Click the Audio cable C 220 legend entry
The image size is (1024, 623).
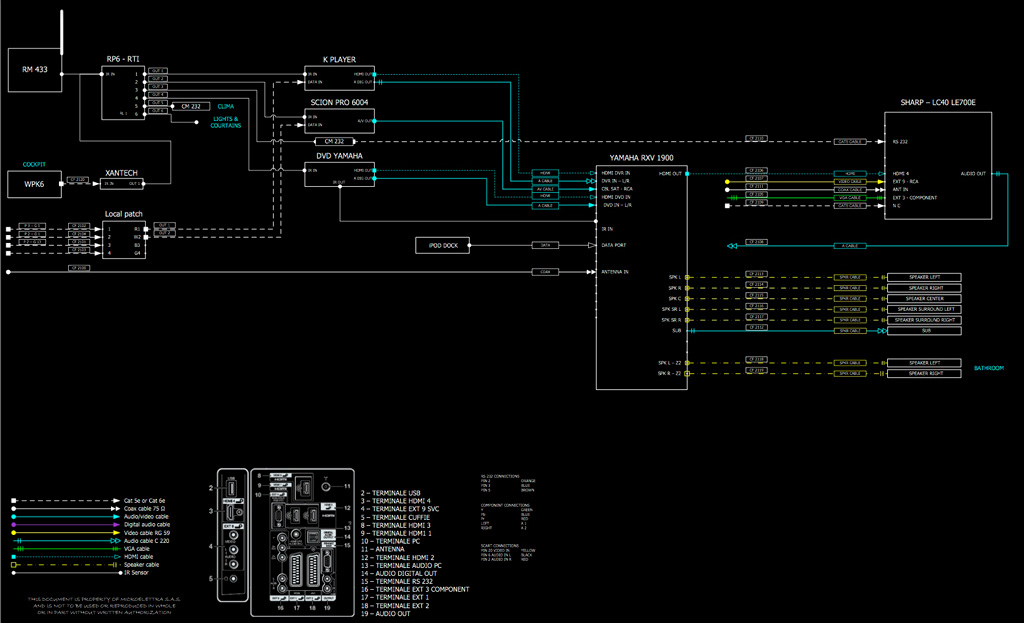pyautogui.click(x=146, y=541)
